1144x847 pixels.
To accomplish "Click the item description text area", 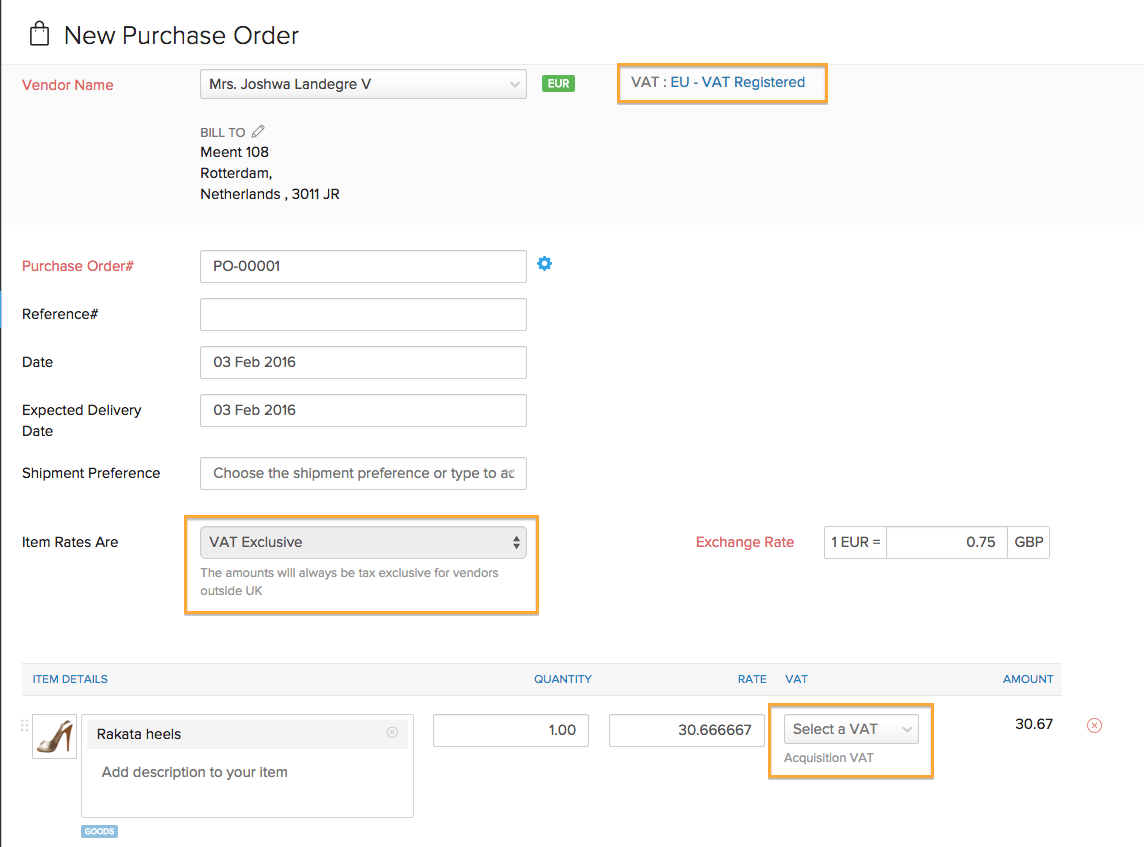I will tap(247, 783).
